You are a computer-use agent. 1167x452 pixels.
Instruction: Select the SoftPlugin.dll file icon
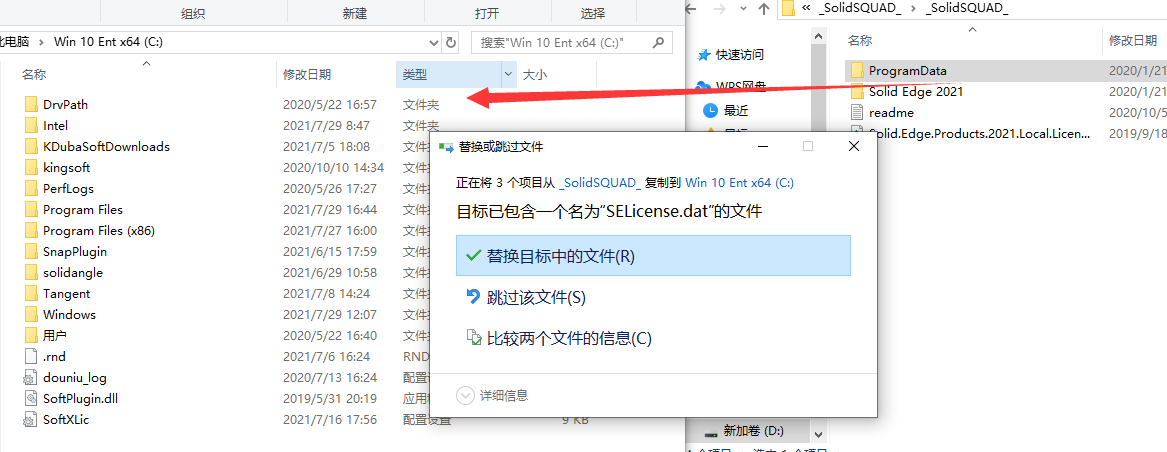pyautogui.click(x=31, y=398)
